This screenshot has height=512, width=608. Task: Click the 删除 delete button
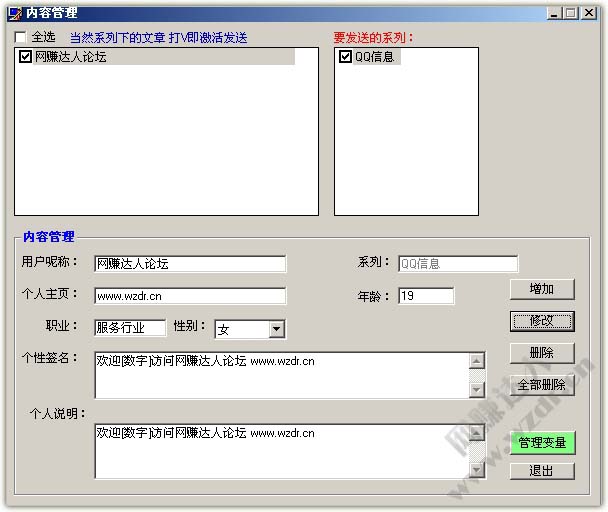pyautogui.click(x=542, y=353)
